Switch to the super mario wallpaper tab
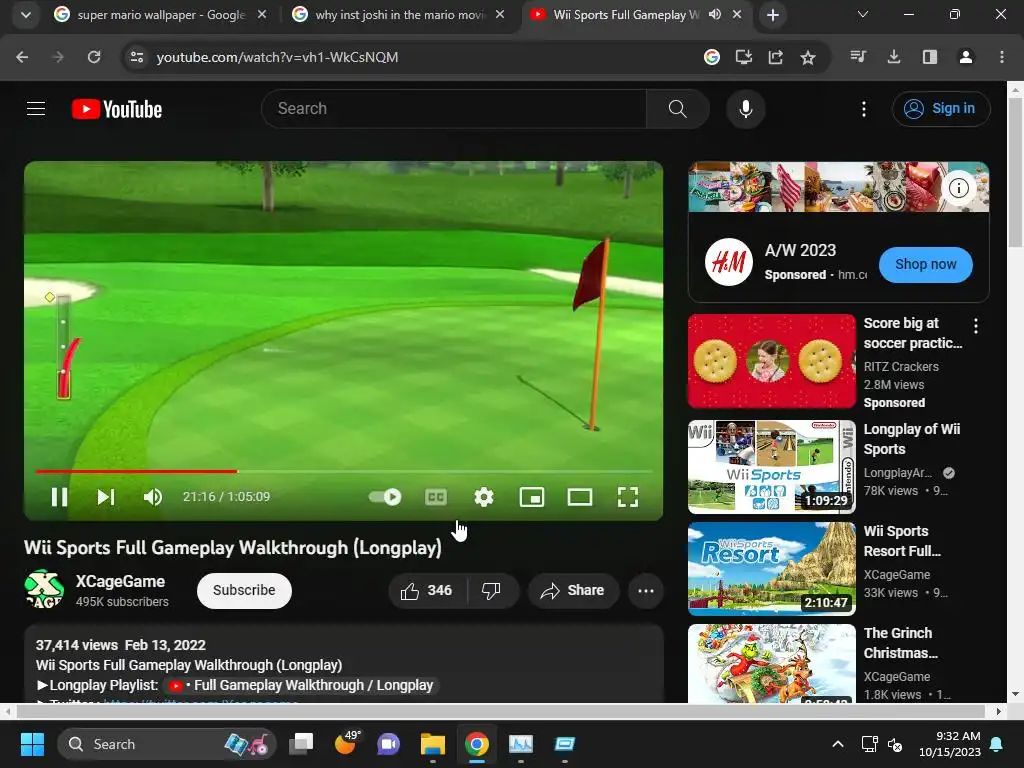This screenshot has width=1024, height=768. click(x=160, y=15)
